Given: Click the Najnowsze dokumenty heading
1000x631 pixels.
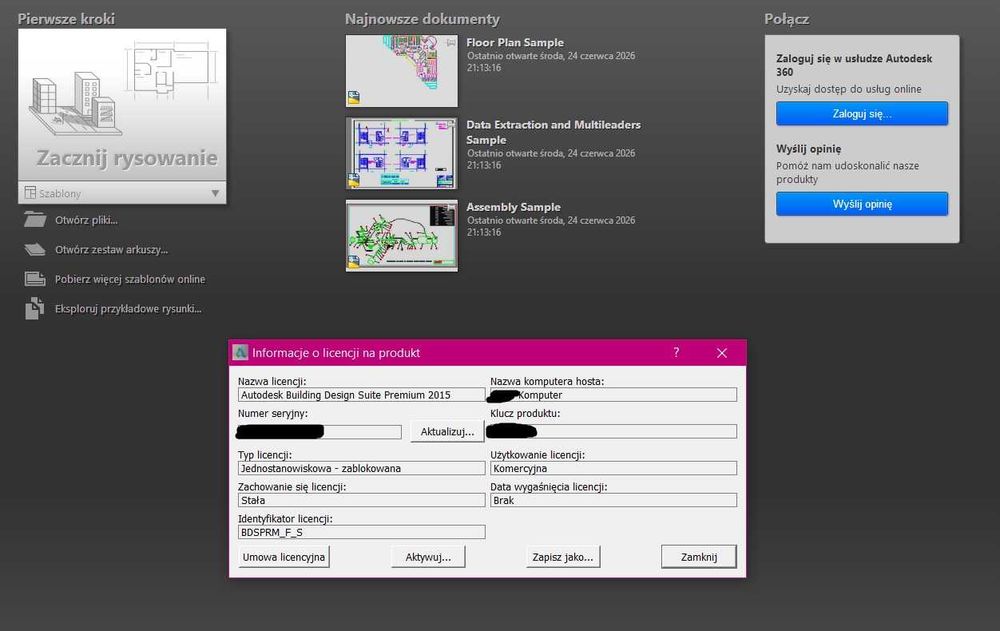Looking at the screenshot, I should click(x=422, y=19).
